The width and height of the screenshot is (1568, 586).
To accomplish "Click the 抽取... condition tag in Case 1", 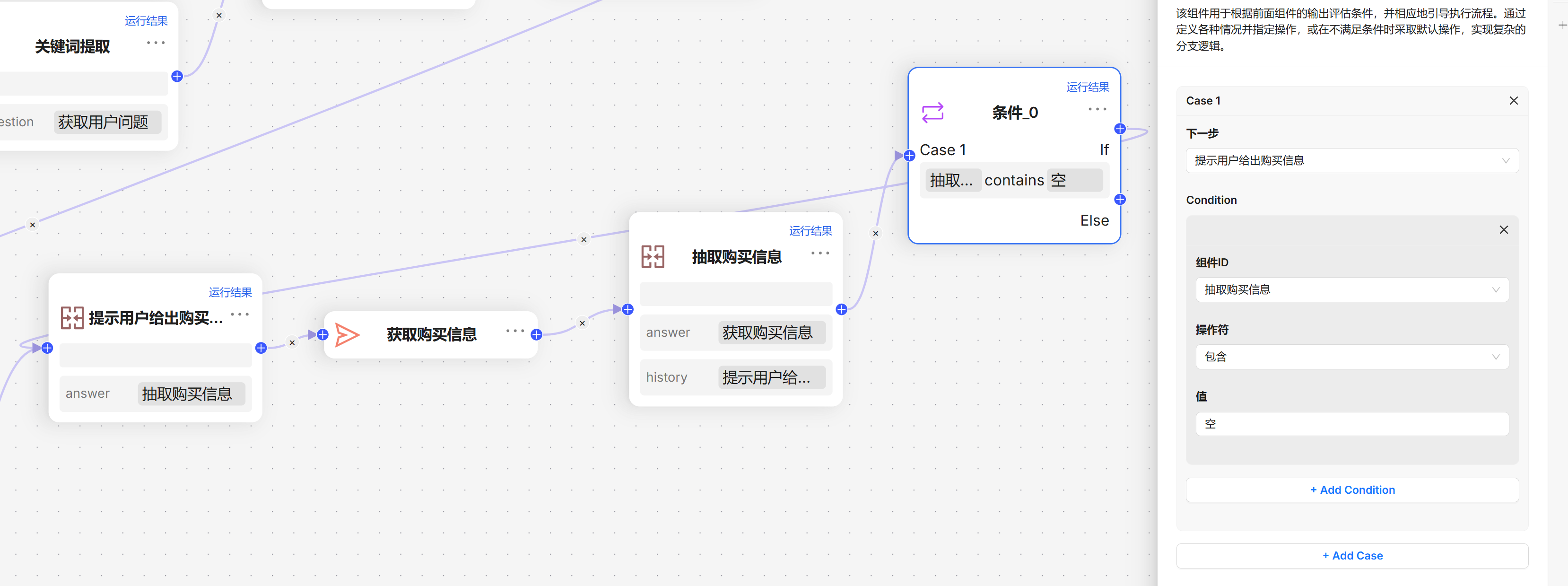I will pos(953,181).
